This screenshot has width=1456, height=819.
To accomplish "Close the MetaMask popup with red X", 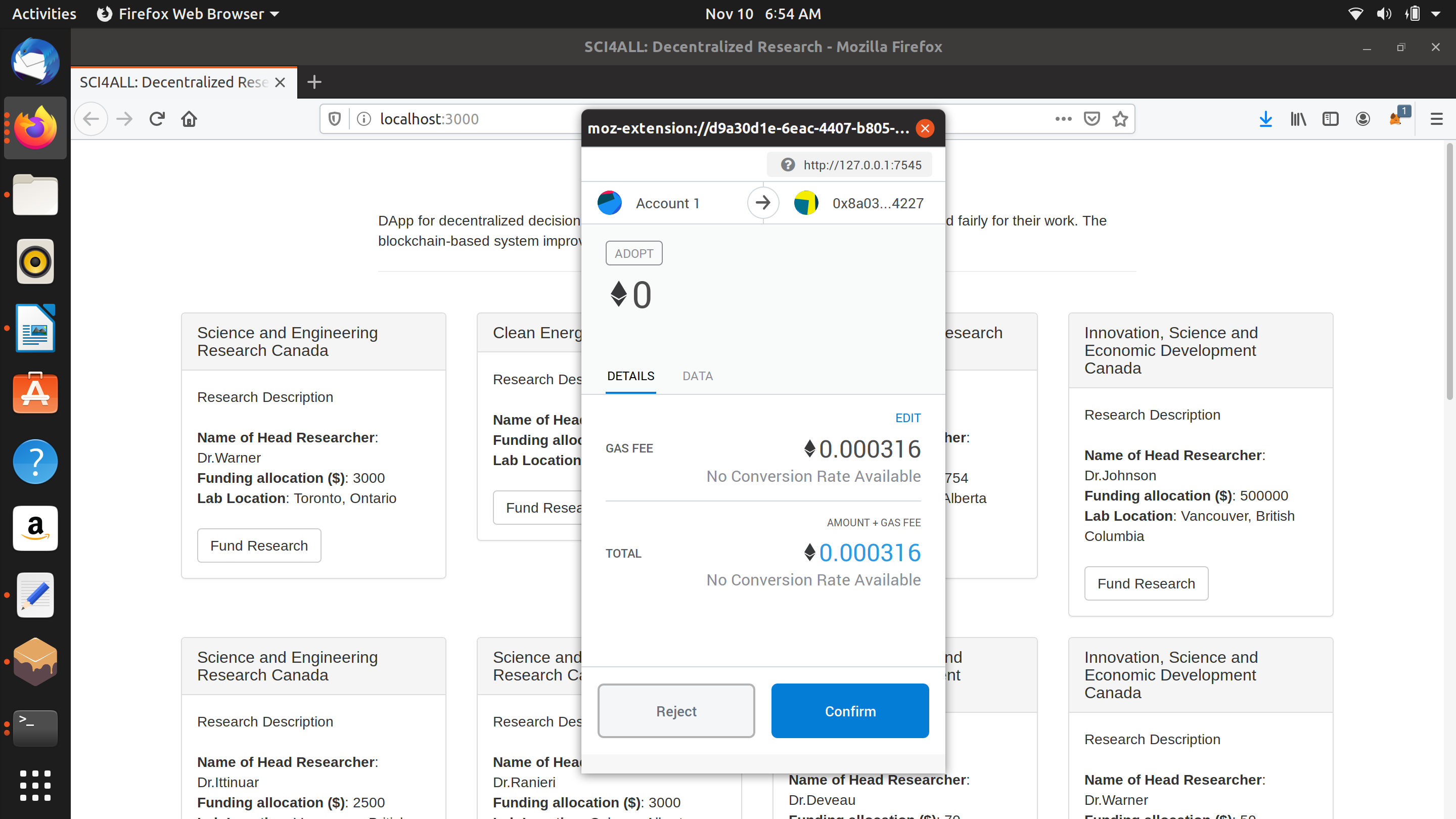I will pos(925,128).
